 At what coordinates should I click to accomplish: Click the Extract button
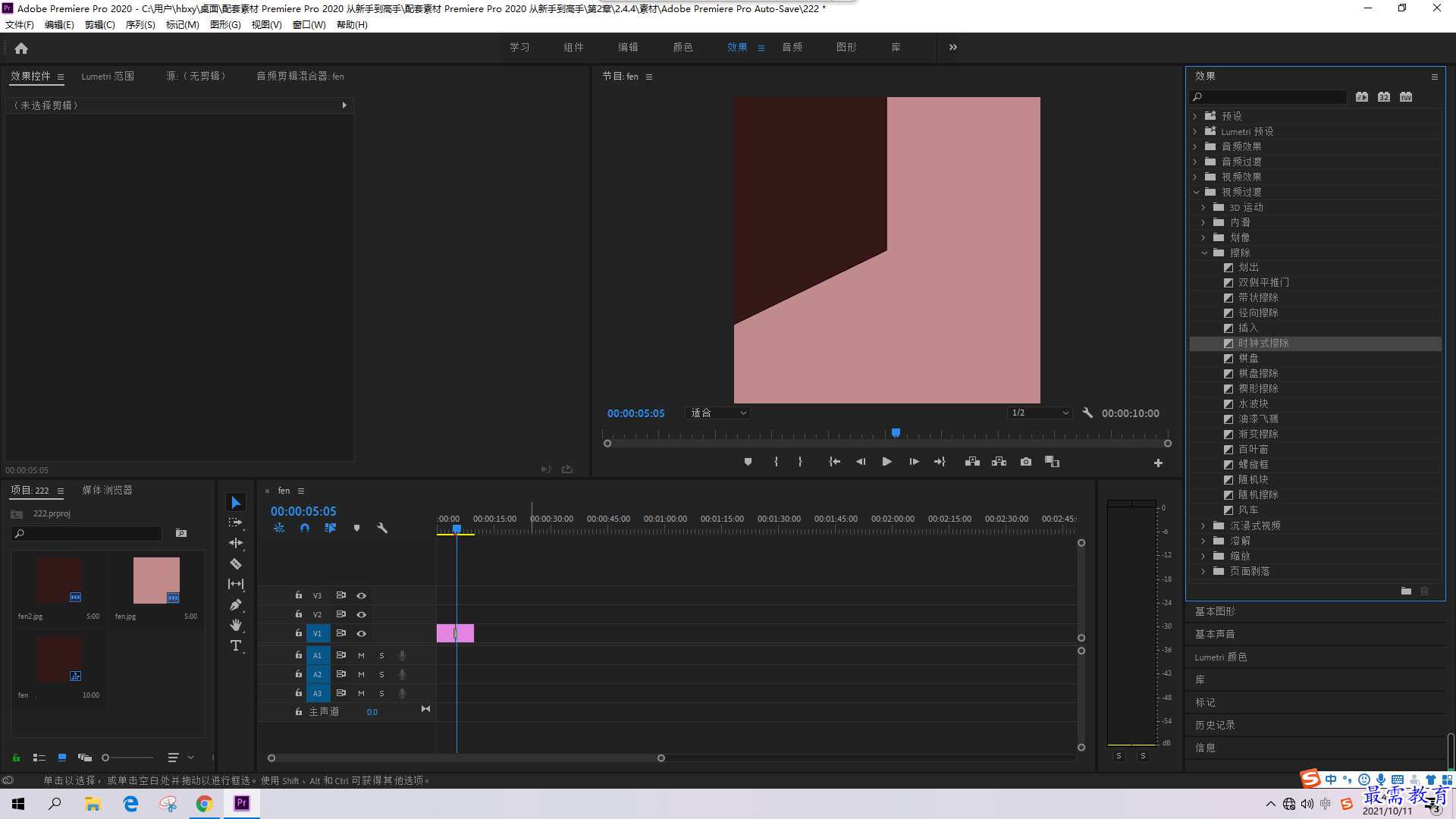[999, 462]
